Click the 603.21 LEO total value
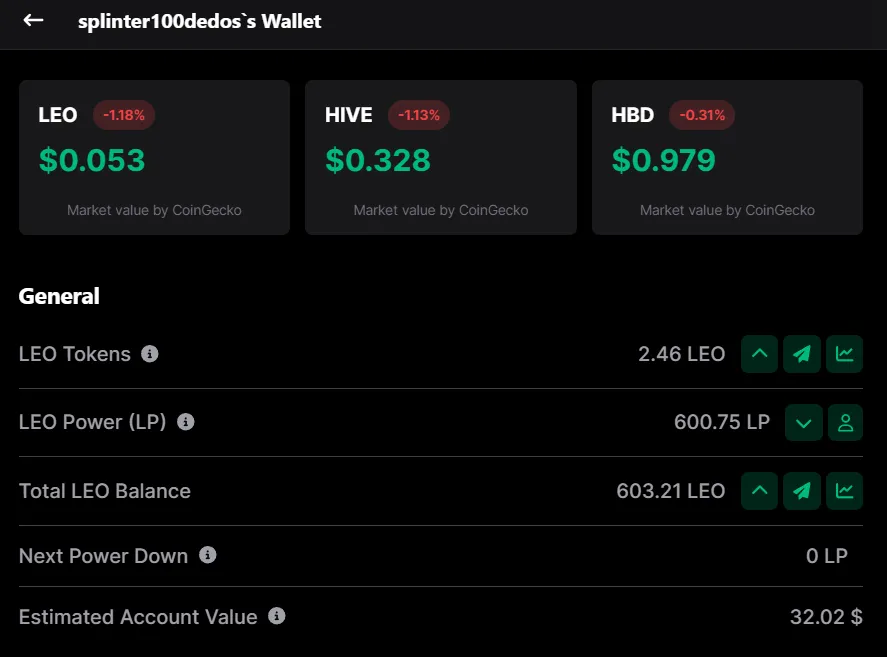Image resolution: width=887 pixels, height=657 pixels. [x=671, y=491]
